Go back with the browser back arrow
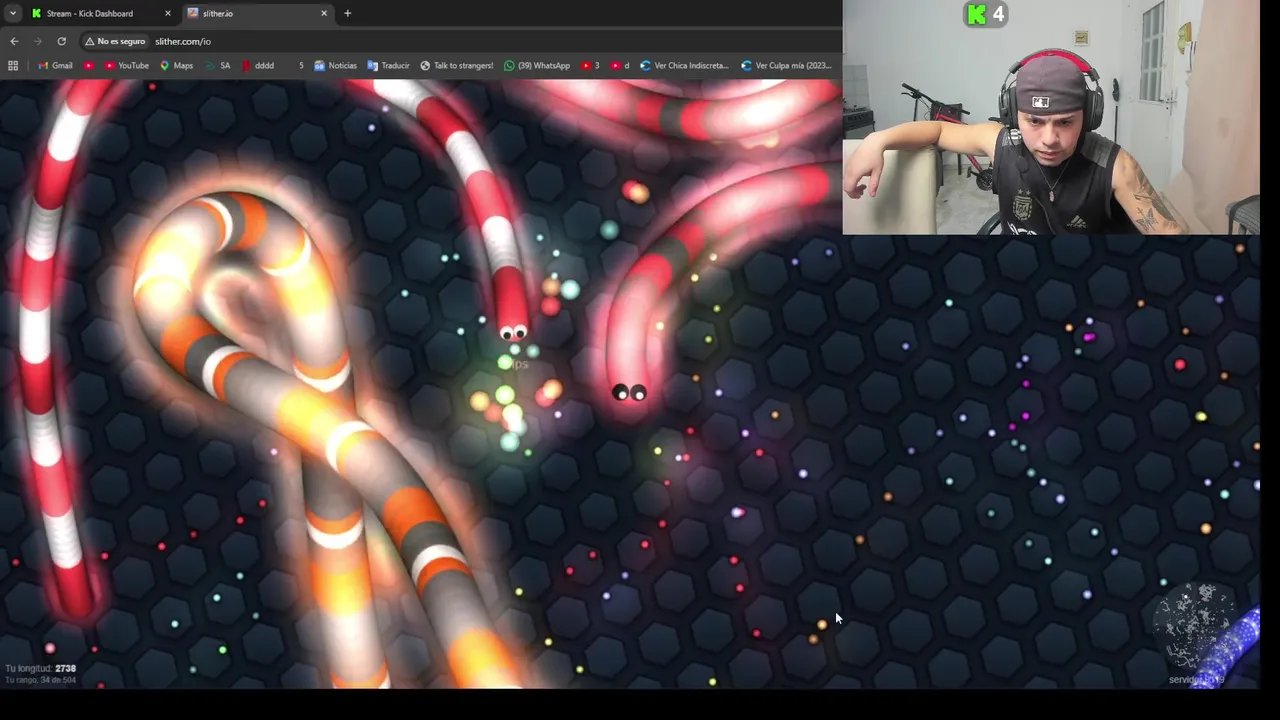The width and height of the screenshot is (1280, 720). point(14,41)
